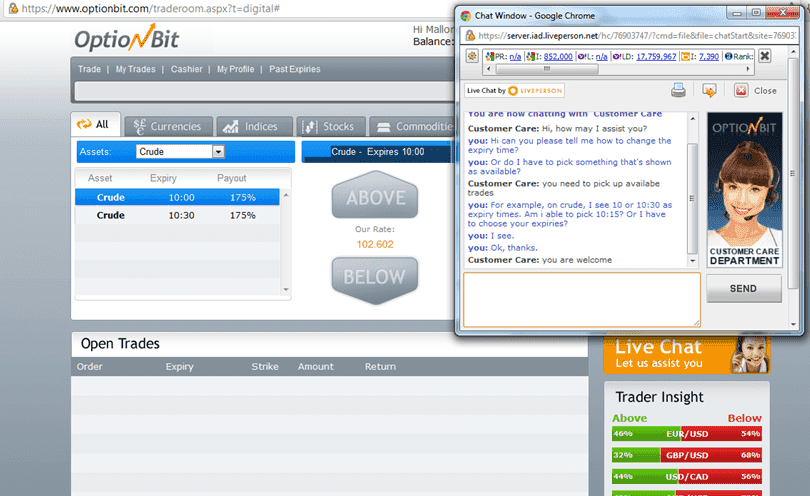Click the red Close chat icon
The height and width of the screenshot is (496, 810).
click(x=741, y=90)
